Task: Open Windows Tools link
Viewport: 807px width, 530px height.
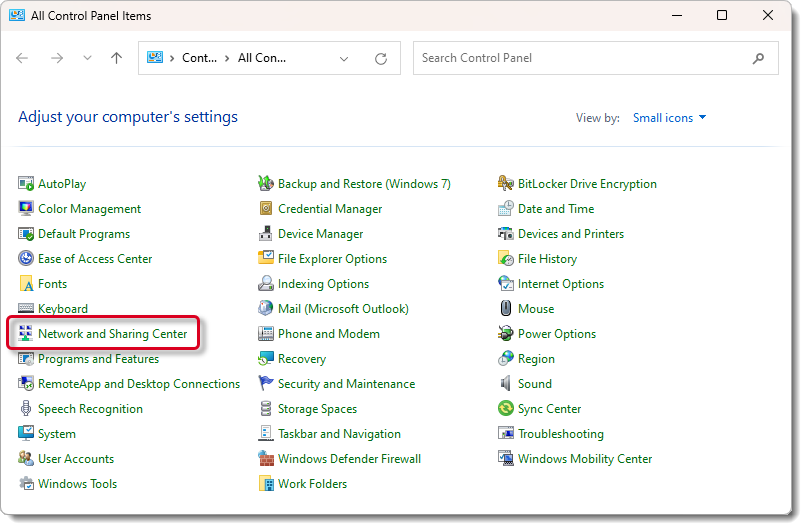Action: coord(77,484)
